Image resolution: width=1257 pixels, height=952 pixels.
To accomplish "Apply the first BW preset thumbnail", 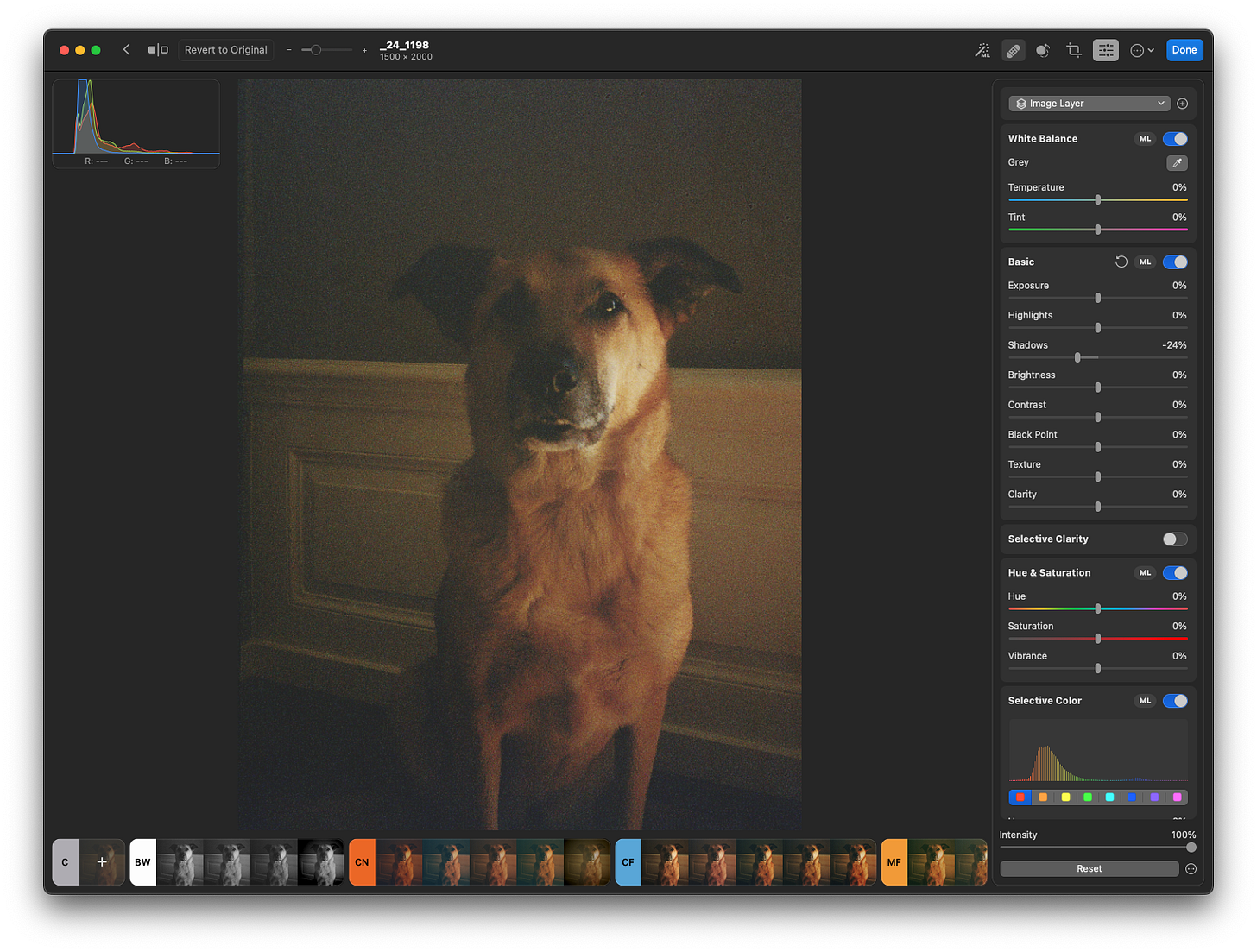I will [180, 862].
